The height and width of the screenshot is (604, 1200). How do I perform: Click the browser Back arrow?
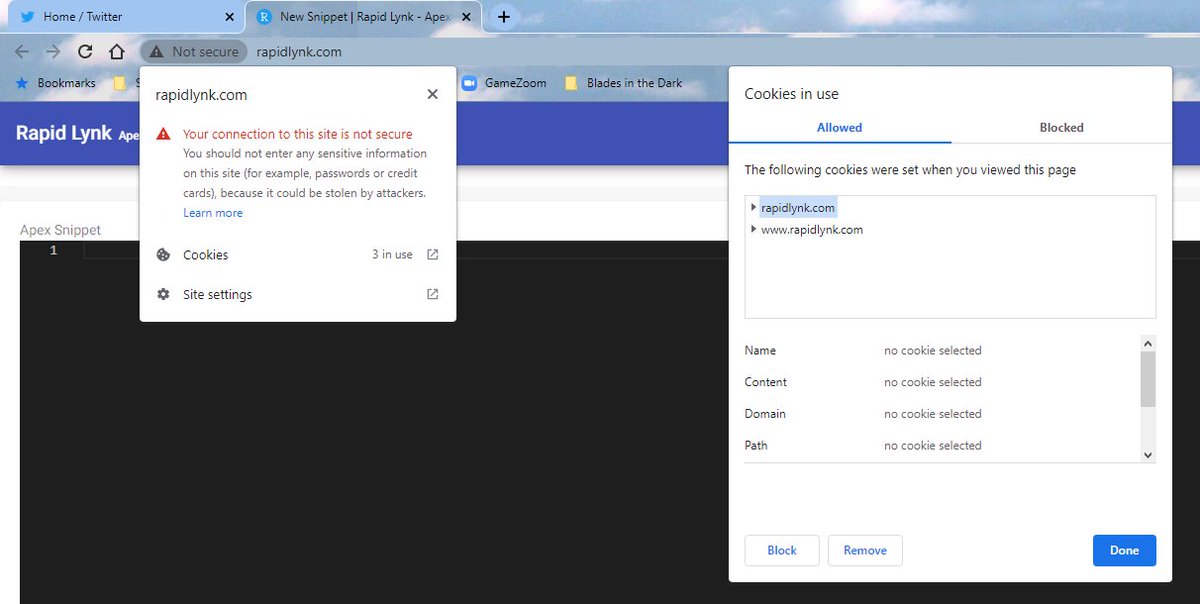[22, 52]
